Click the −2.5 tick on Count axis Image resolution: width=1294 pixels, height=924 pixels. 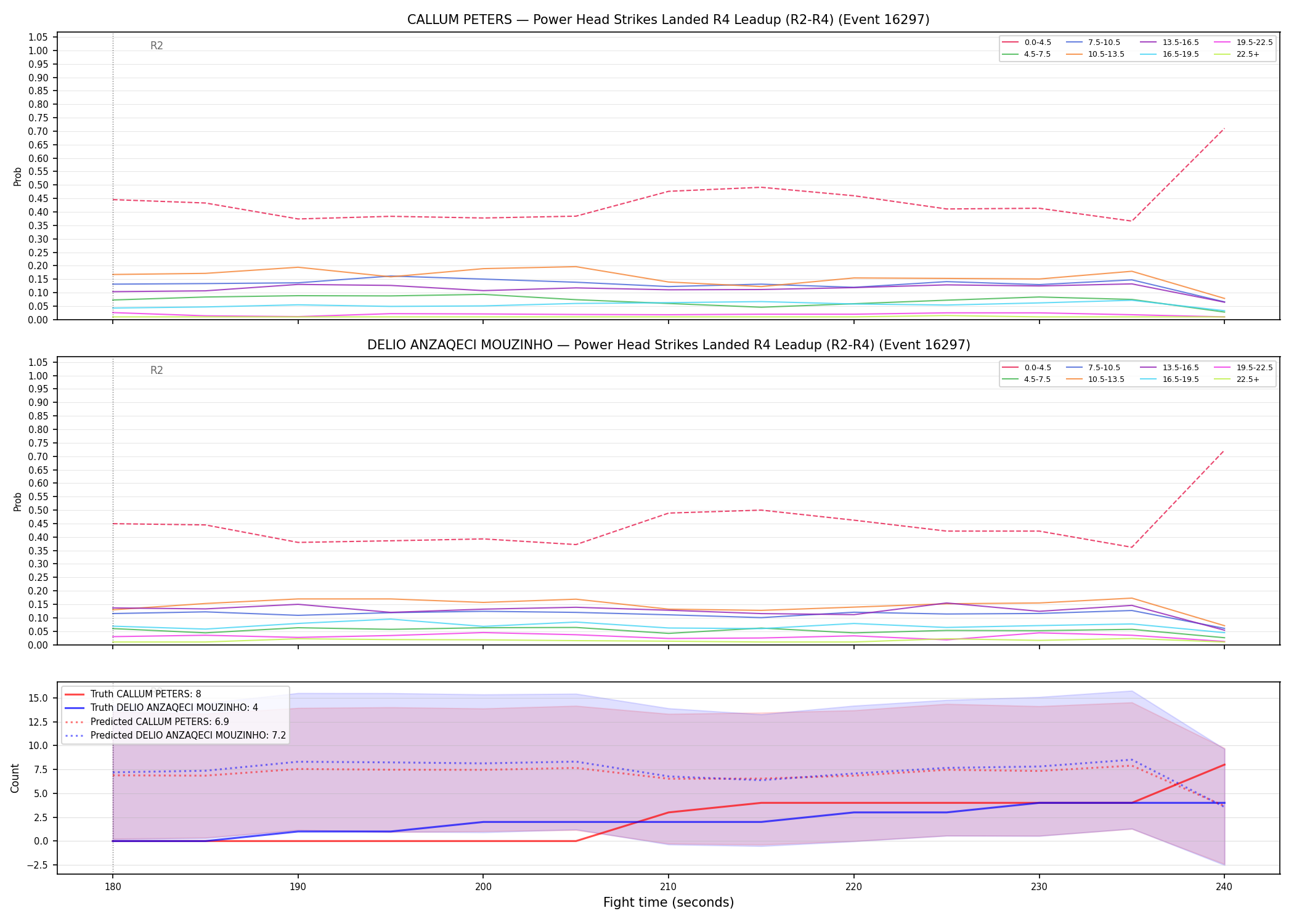point(36,865)
